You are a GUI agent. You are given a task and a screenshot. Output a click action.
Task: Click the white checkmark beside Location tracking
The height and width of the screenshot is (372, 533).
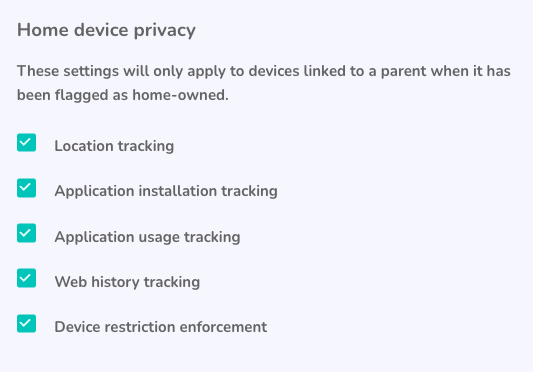[25, 142]
